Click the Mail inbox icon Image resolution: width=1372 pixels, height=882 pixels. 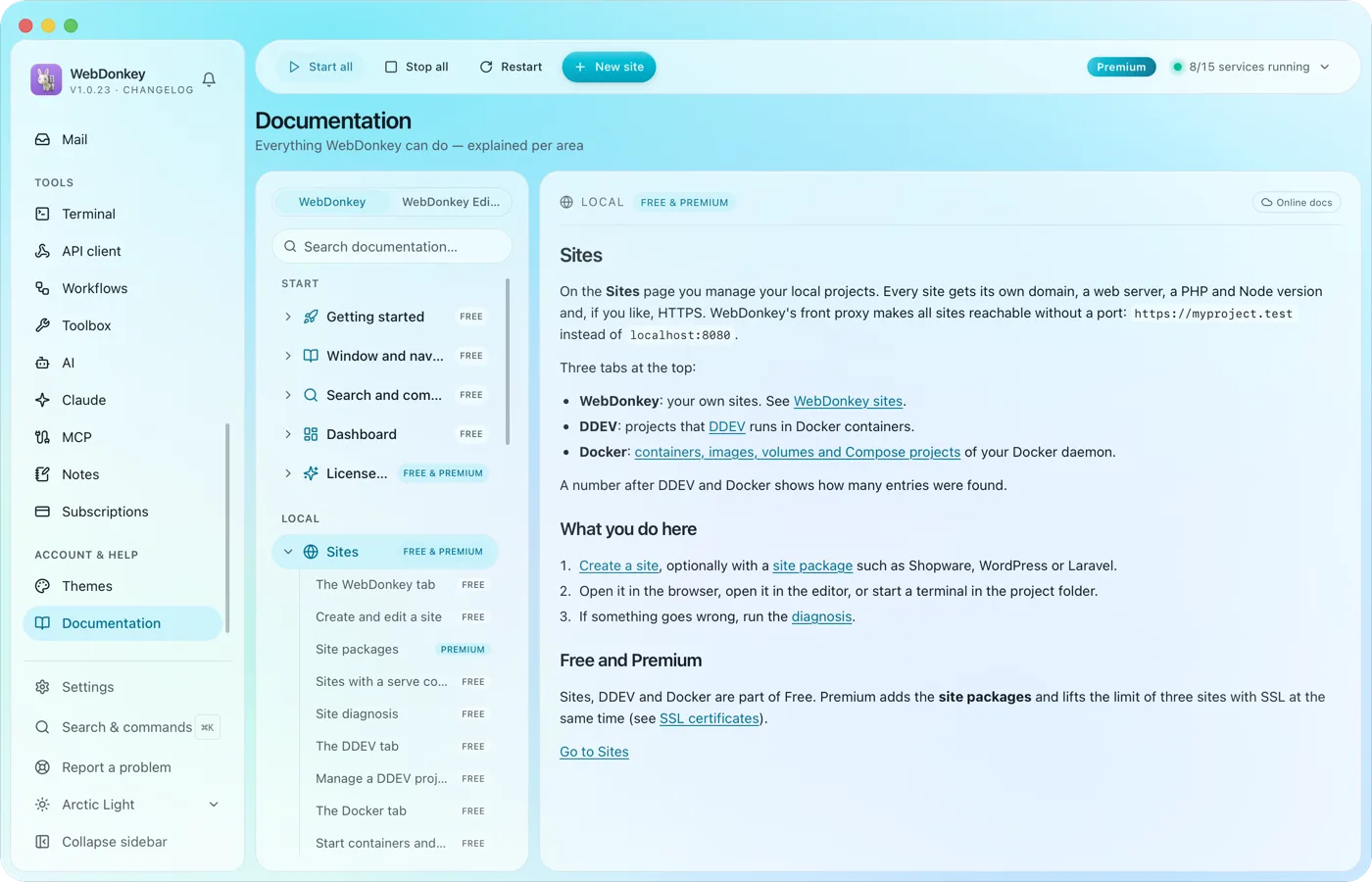tap(42, 139)
